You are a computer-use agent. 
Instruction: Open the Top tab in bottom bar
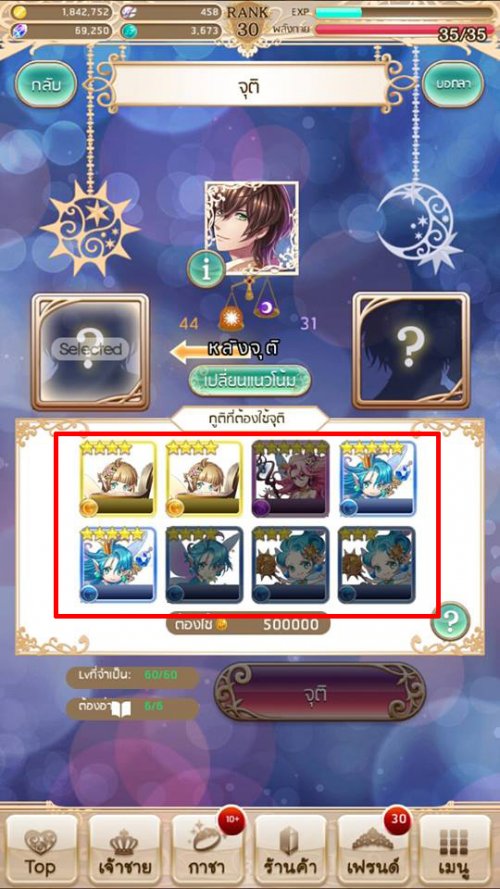click(41, 851)
